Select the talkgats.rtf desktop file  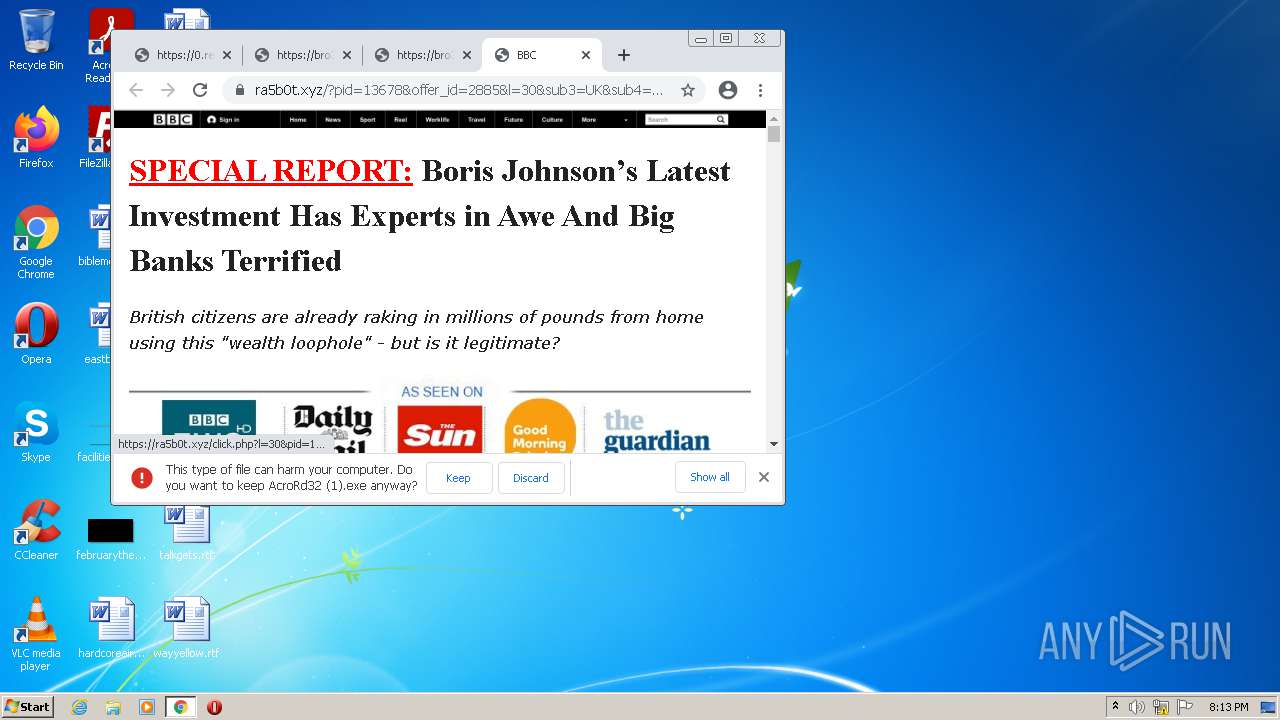pyautogui.click(x=187, y=530)
